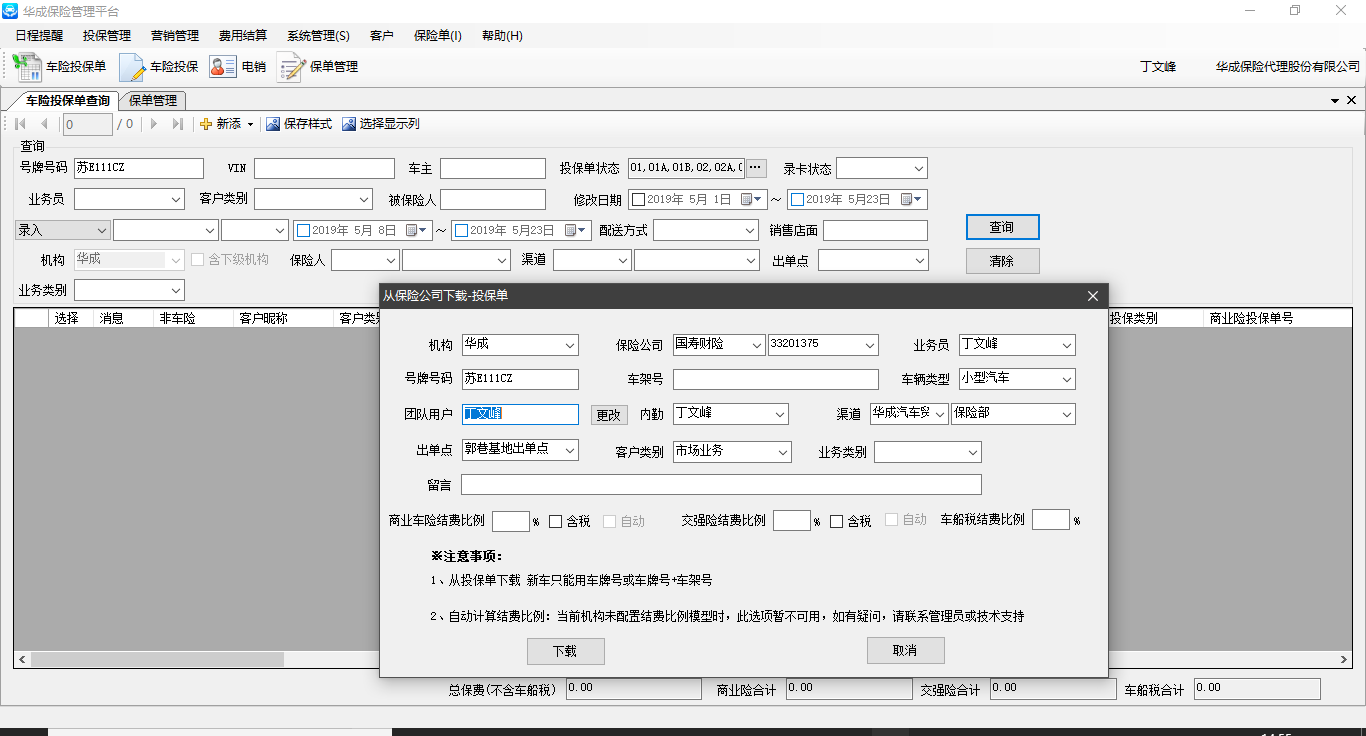Switch to the 保单管理 tab

click(153, 101)
